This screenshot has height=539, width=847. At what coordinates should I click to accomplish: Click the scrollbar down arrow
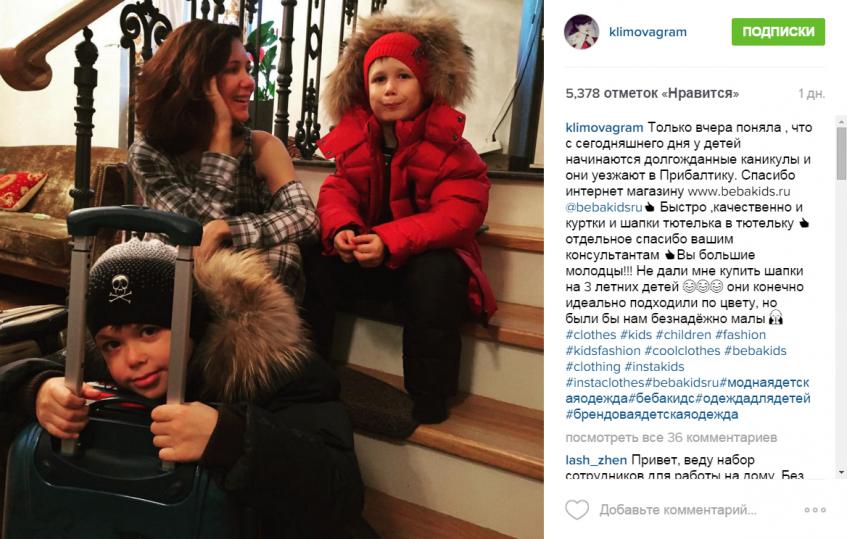click(841, 473)
